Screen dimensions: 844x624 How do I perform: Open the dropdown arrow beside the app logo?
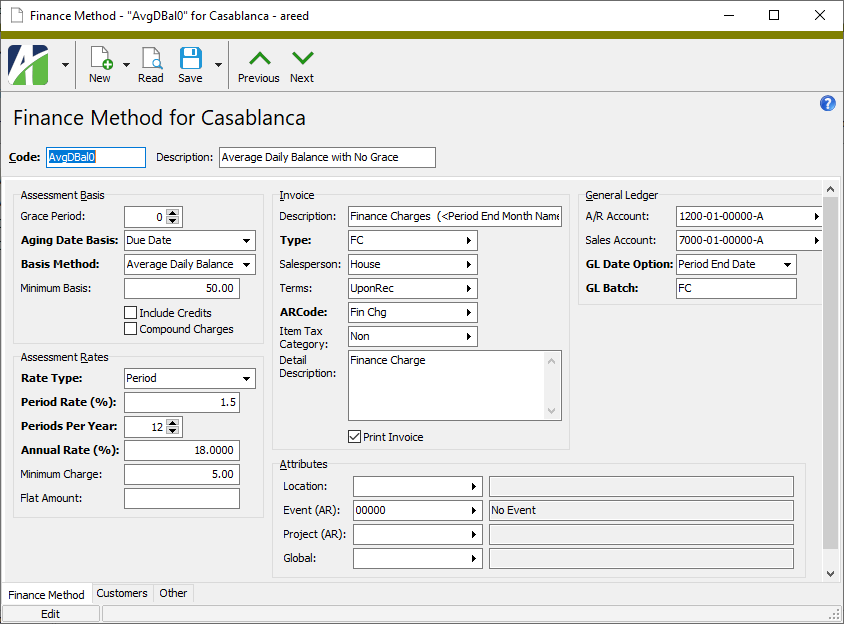pyautogui.click(x=65, y=65)
